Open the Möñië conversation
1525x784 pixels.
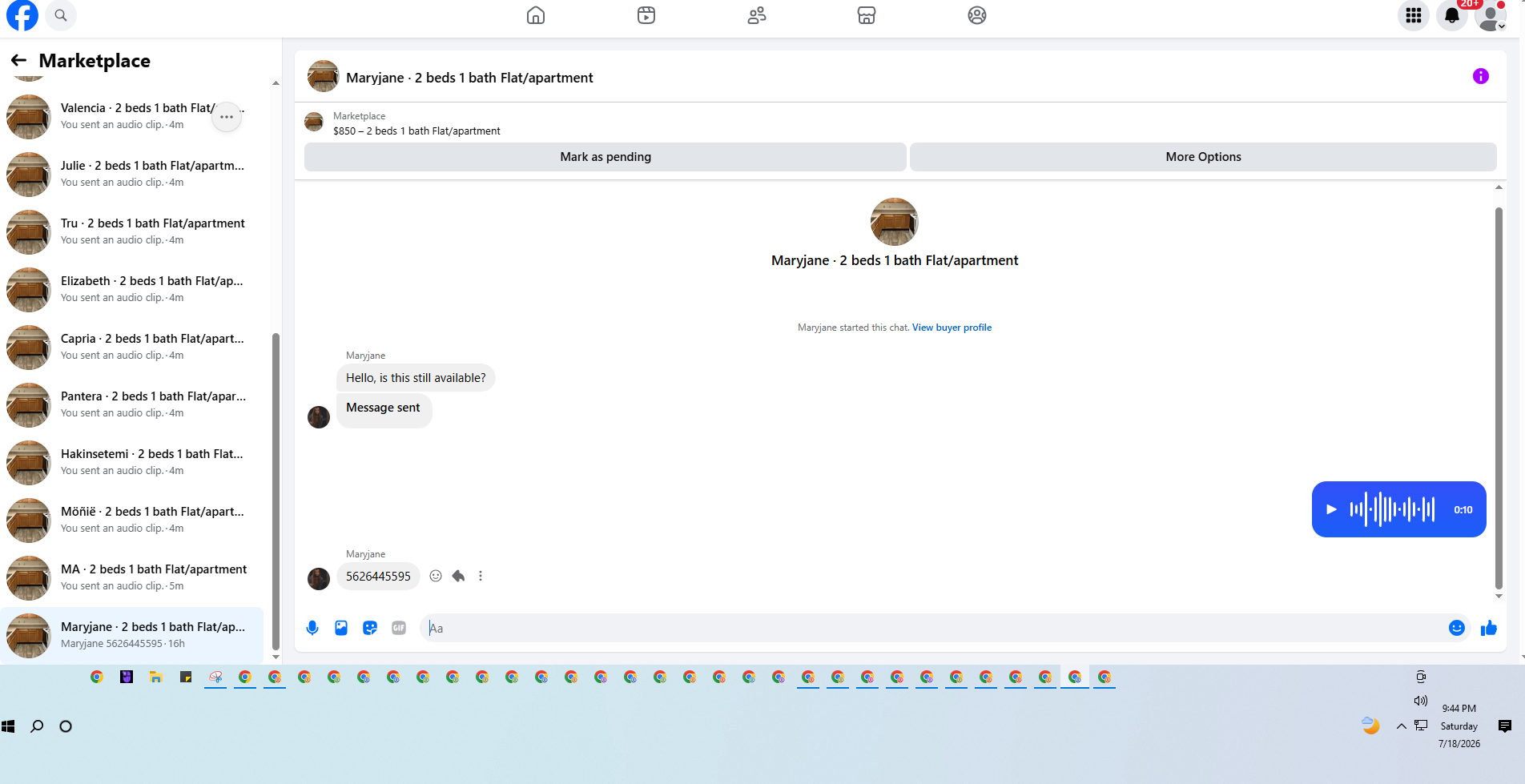pos(132,521)
